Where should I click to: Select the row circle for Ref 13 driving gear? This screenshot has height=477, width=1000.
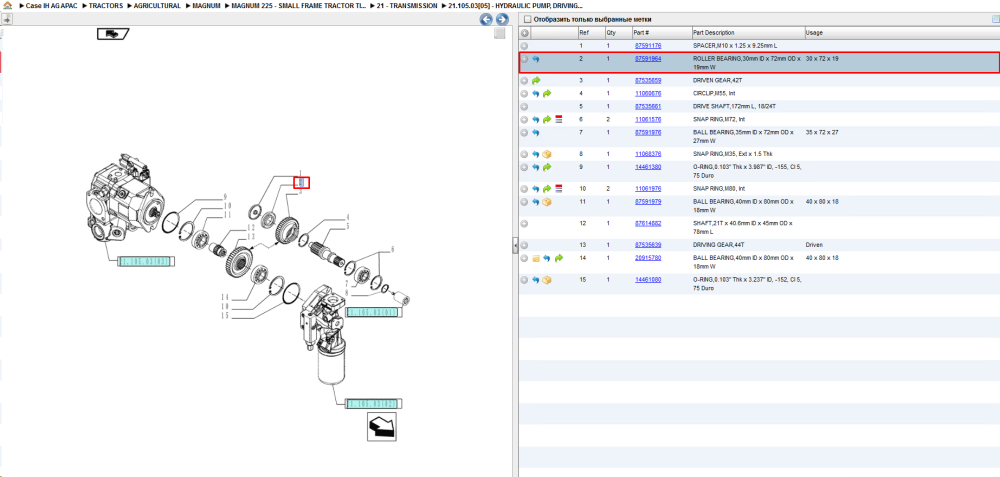pyautogui.click(x=524, y=245)
